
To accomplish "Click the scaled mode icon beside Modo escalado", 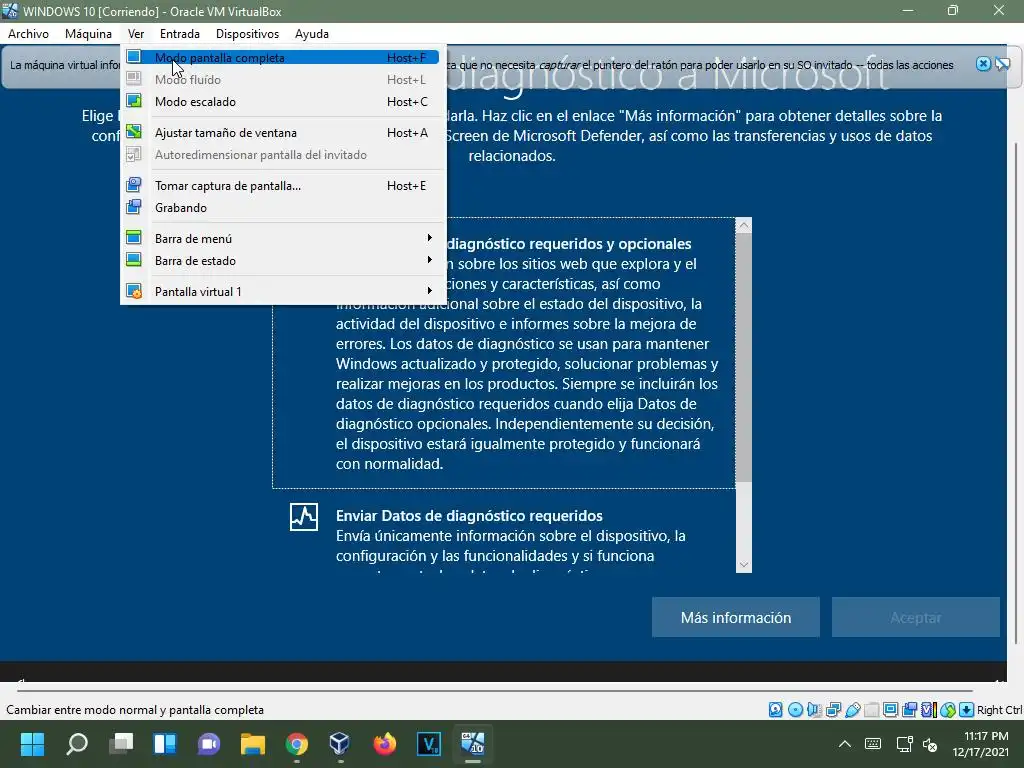I will 134,101.
